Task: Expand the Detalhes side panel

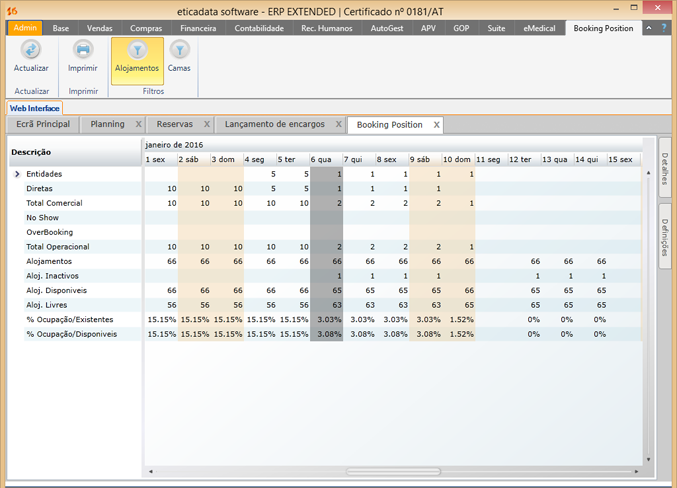Action: 664,168
